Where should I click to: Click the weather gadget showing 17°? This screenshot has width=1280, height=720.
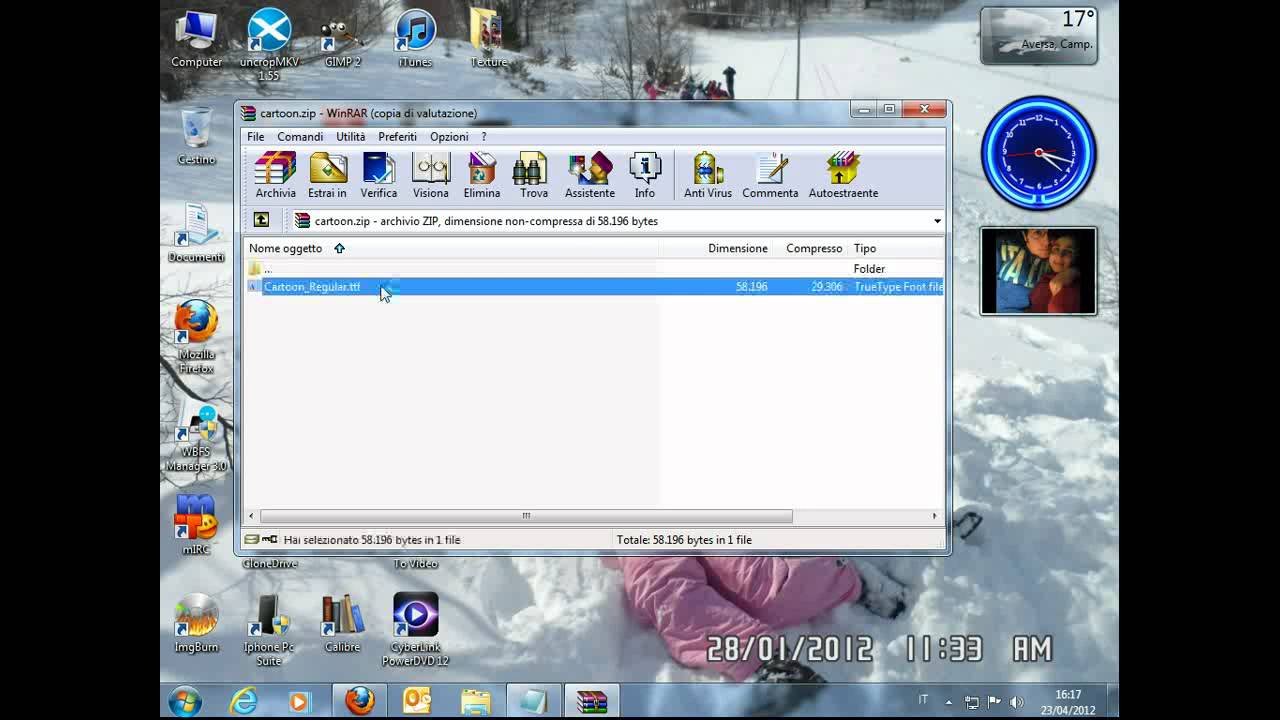(x=1039, y=36)
